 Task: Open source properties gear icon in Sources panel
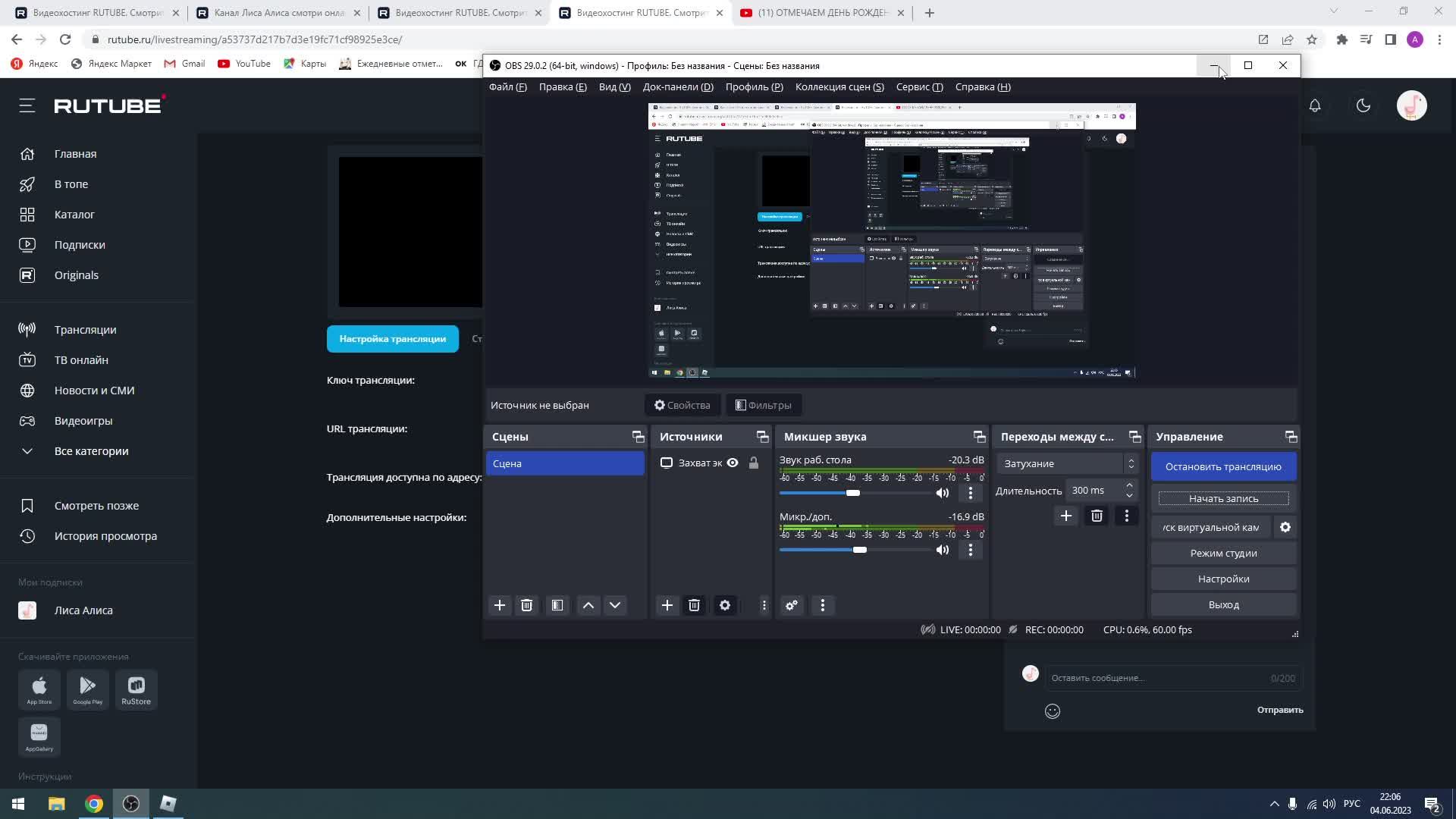(x=724, y=605)
